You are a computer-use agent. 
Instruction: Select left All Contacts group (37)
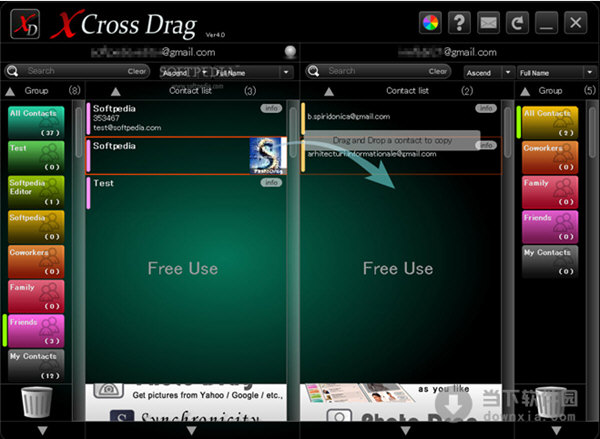coord(36,122)
